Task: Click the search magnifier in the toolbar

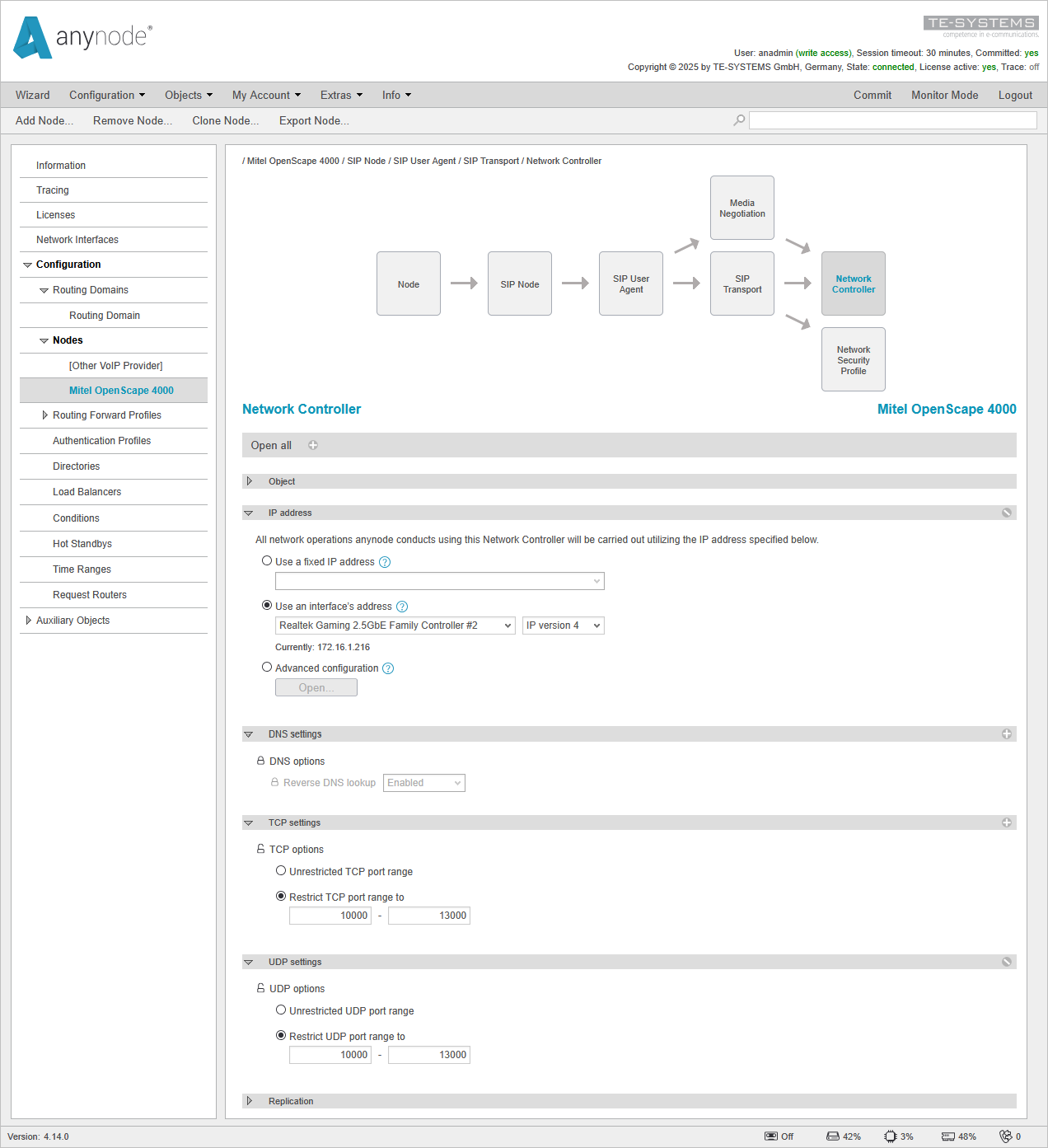Action: (x=737, y=119)
